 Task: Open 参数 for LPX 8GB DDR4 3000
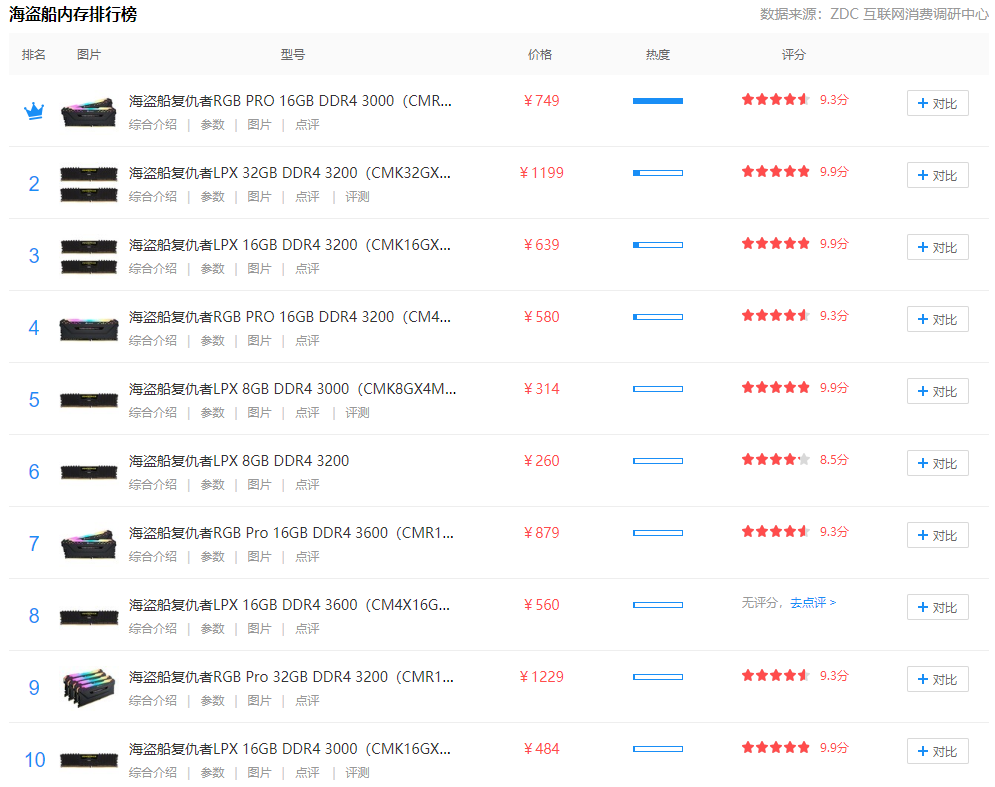pos(212,413)
